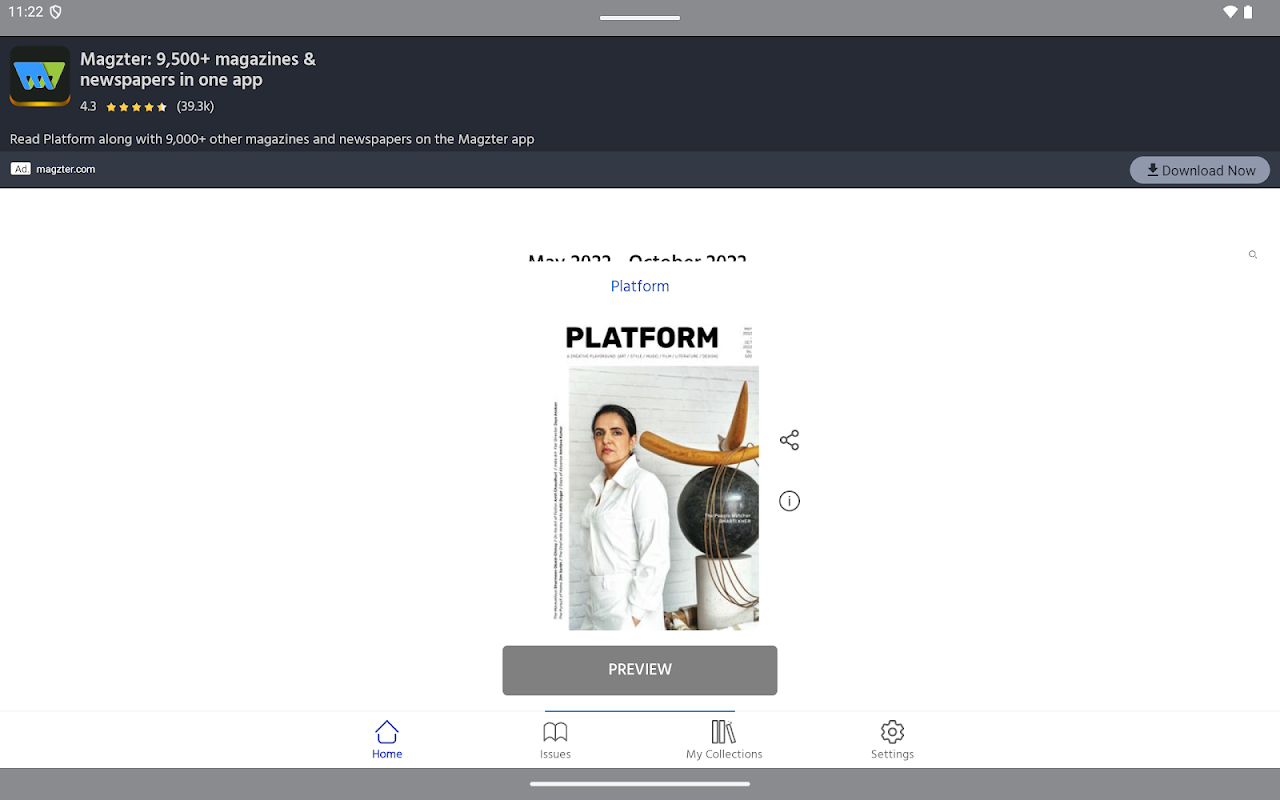1280x800 pixels.
Task: Click the Ad badge label
Action: point(20,169)
